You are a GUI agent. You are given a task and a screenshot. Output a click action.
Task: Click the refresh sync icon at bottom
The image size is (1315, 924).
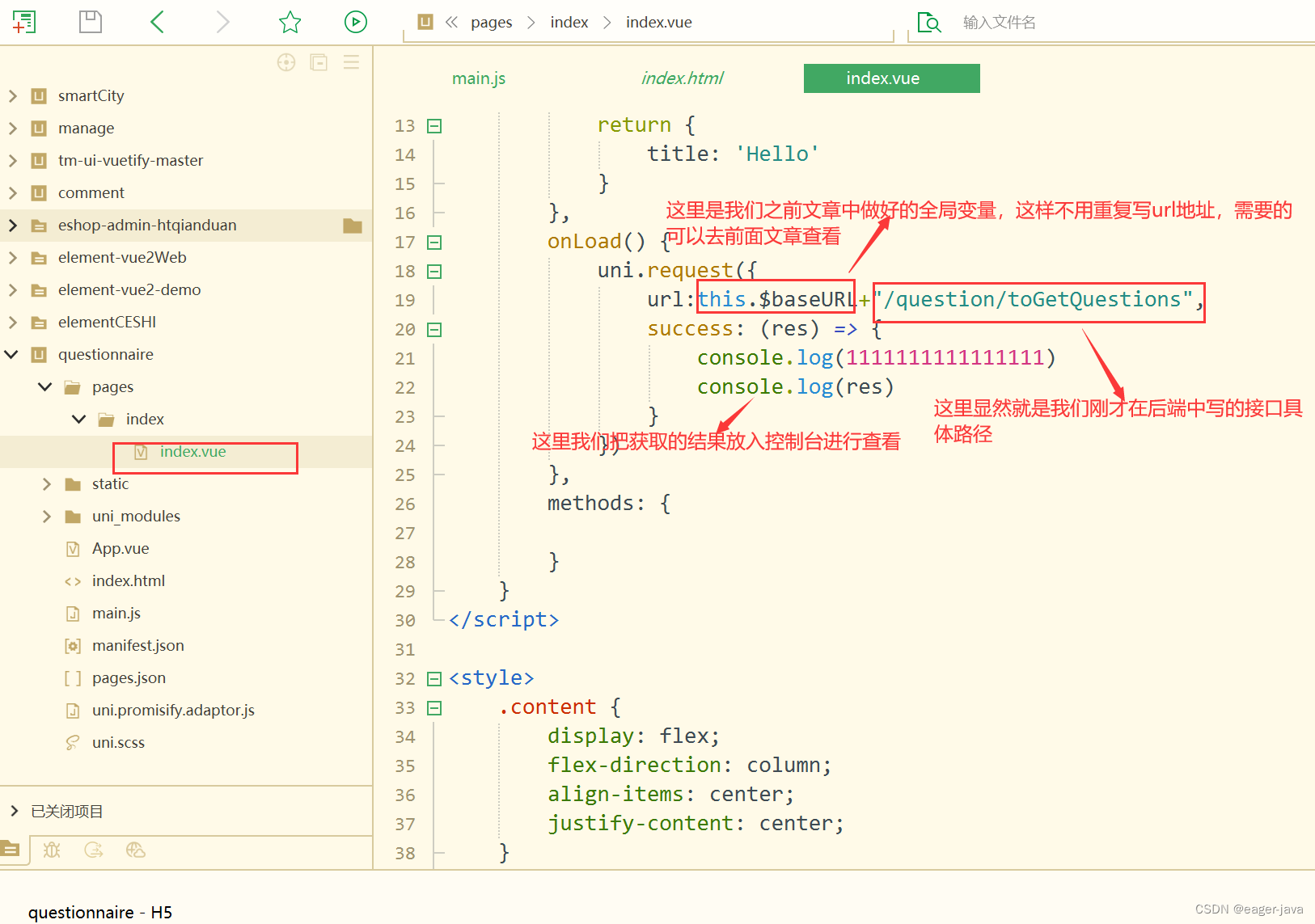click(94, 850)
